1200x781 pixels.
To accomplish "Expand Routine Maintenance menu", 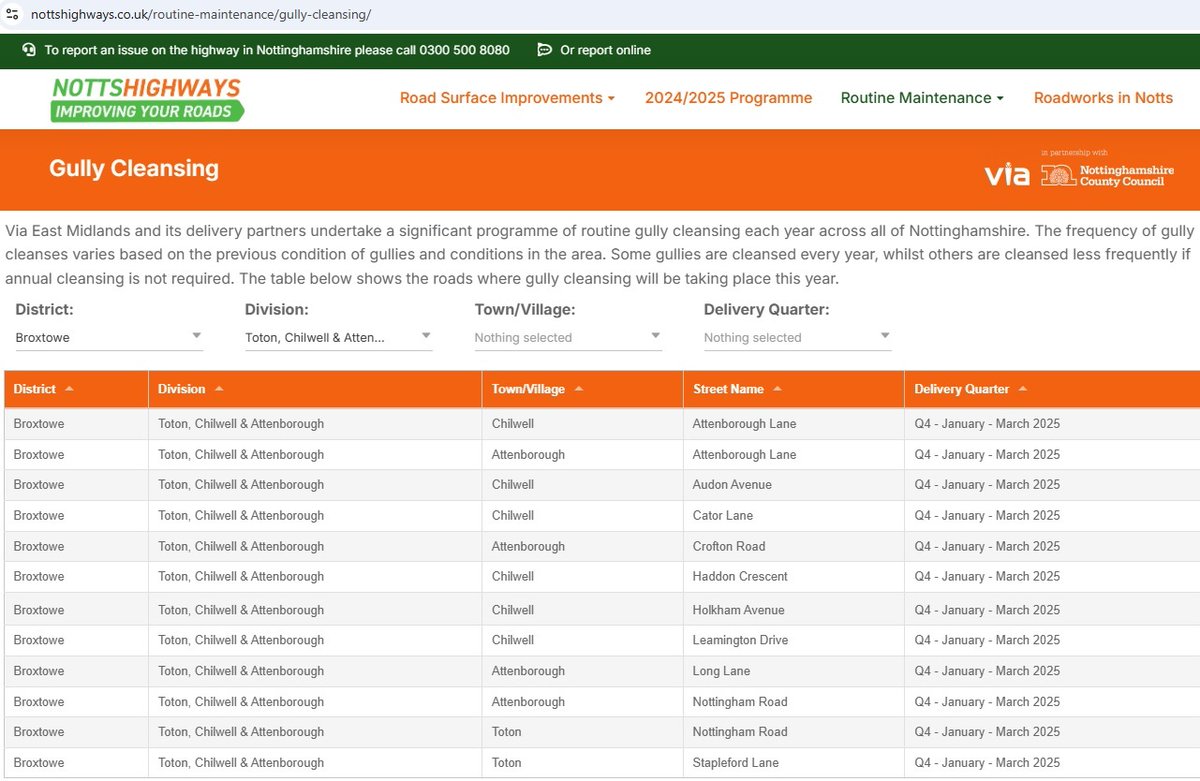I will 922,98.
